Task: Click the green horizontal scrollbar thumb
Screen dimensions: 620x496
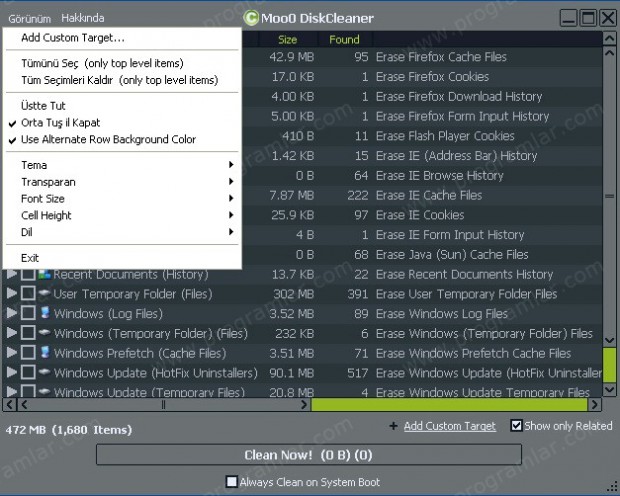Action: coord(449,405)
